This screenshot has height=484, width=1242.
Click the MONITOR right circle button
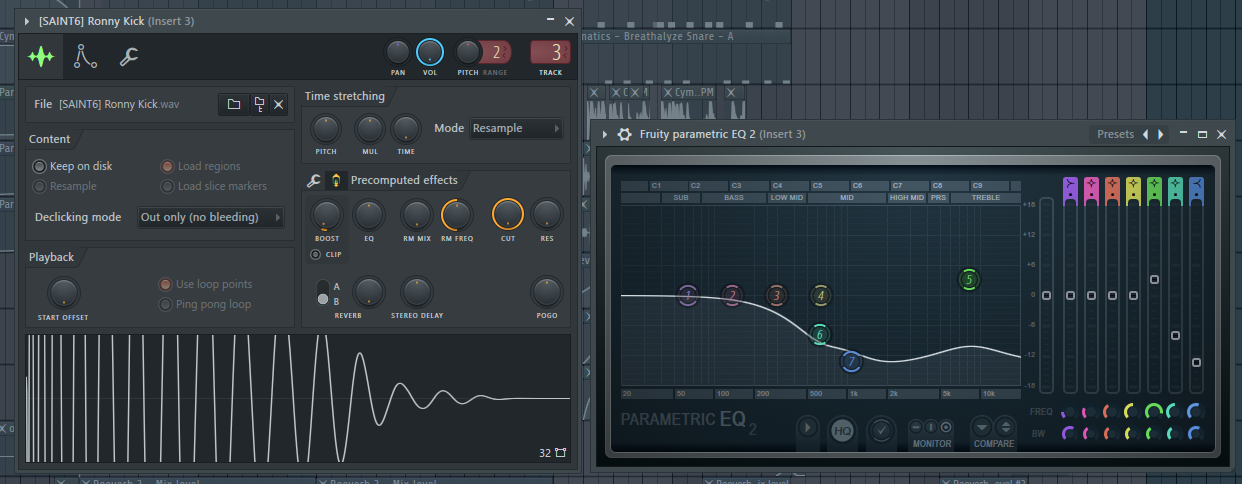[x=945, y=427]
